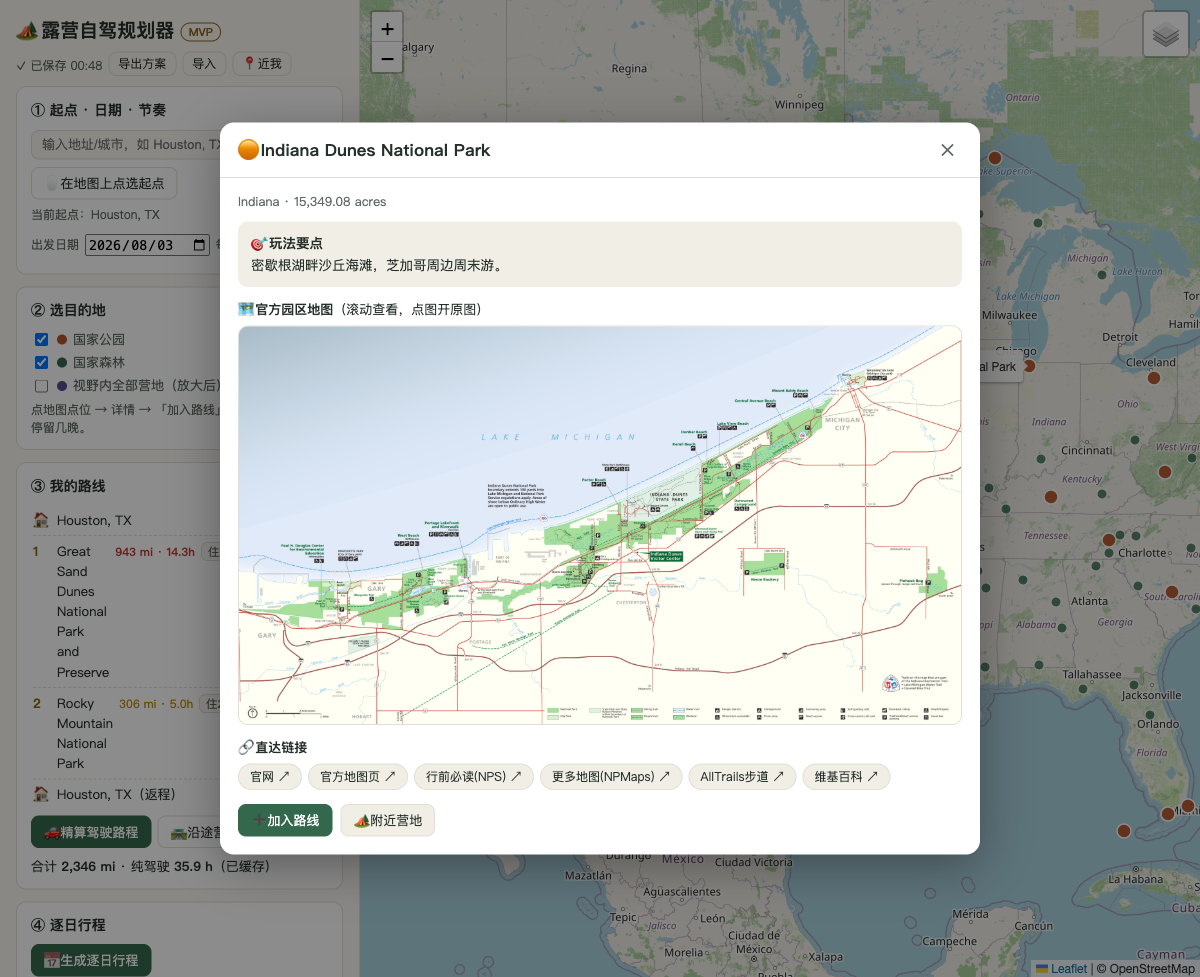Open the 官方地图页 link

pyautogui.click(x=358, y=777)
